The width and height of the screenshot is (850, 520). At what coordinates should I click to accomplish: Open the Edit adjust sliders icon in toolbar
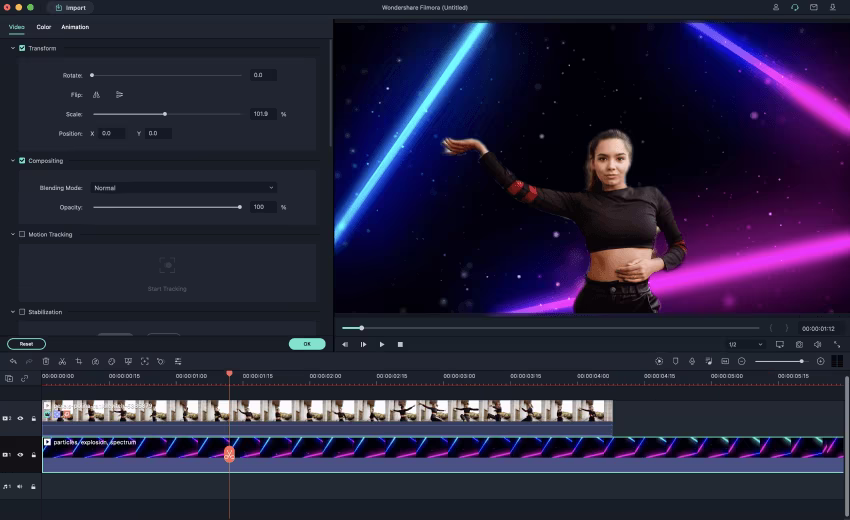[178, 361]
